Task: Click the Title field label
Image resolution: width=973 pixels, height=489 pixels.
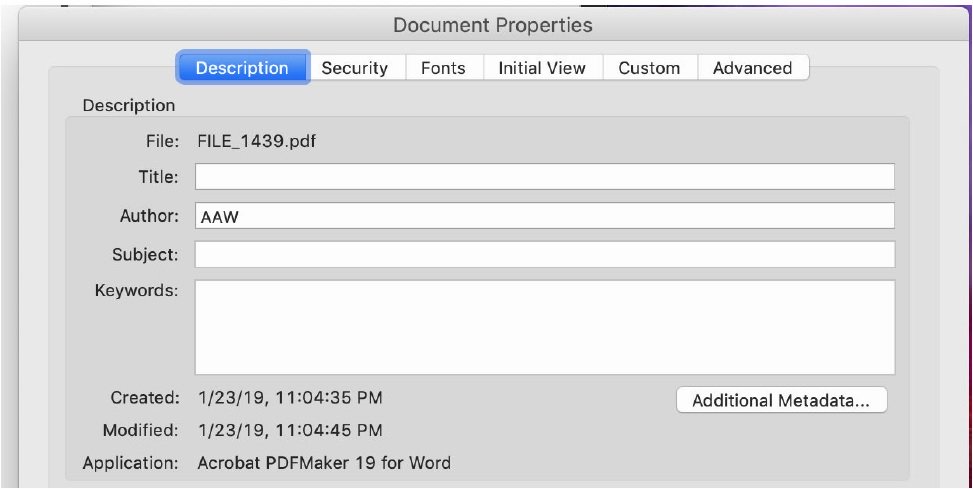Action: tap(158, 177)
